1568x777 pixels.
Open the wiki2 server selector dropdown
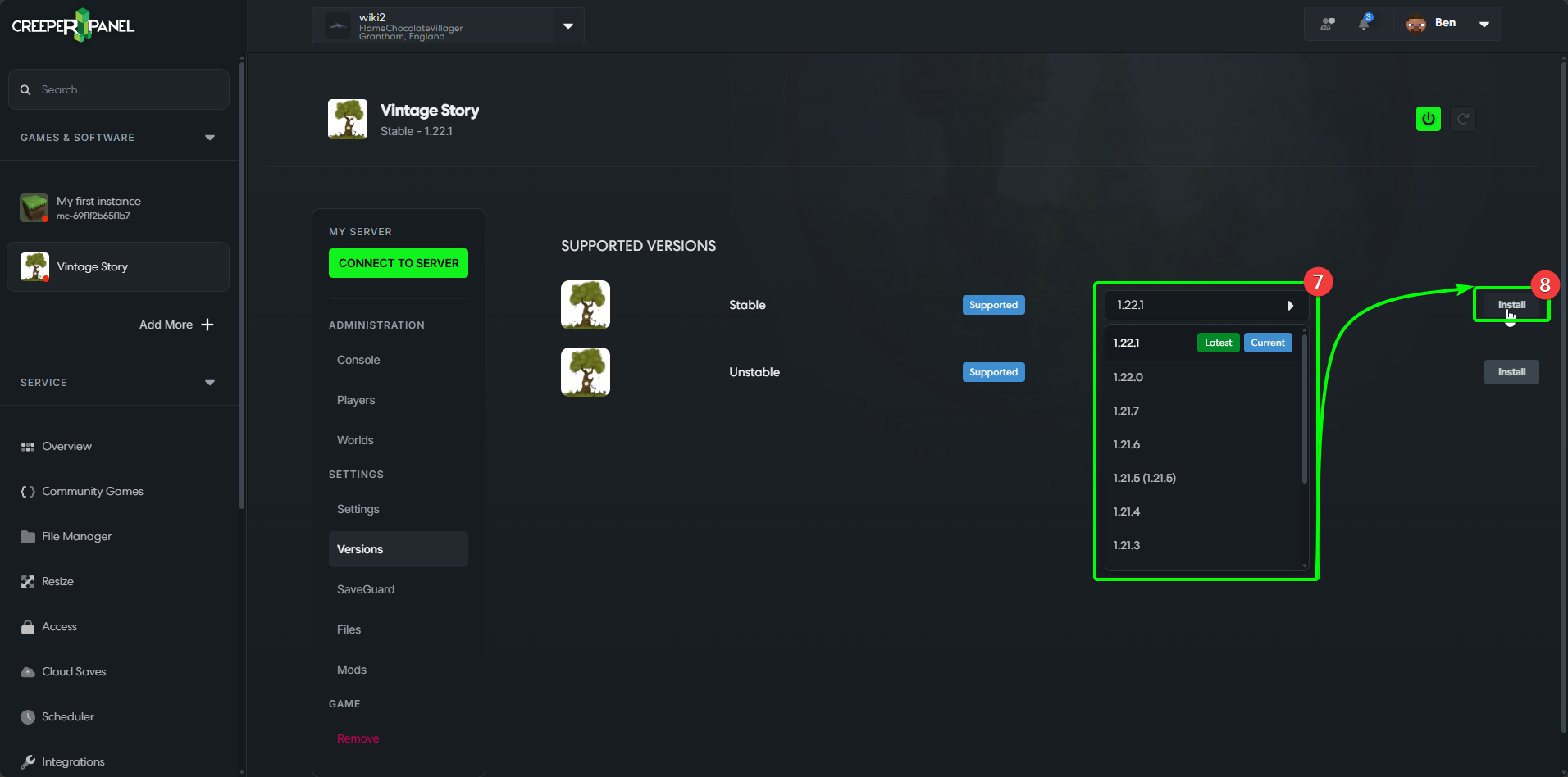tap(568, 26)
